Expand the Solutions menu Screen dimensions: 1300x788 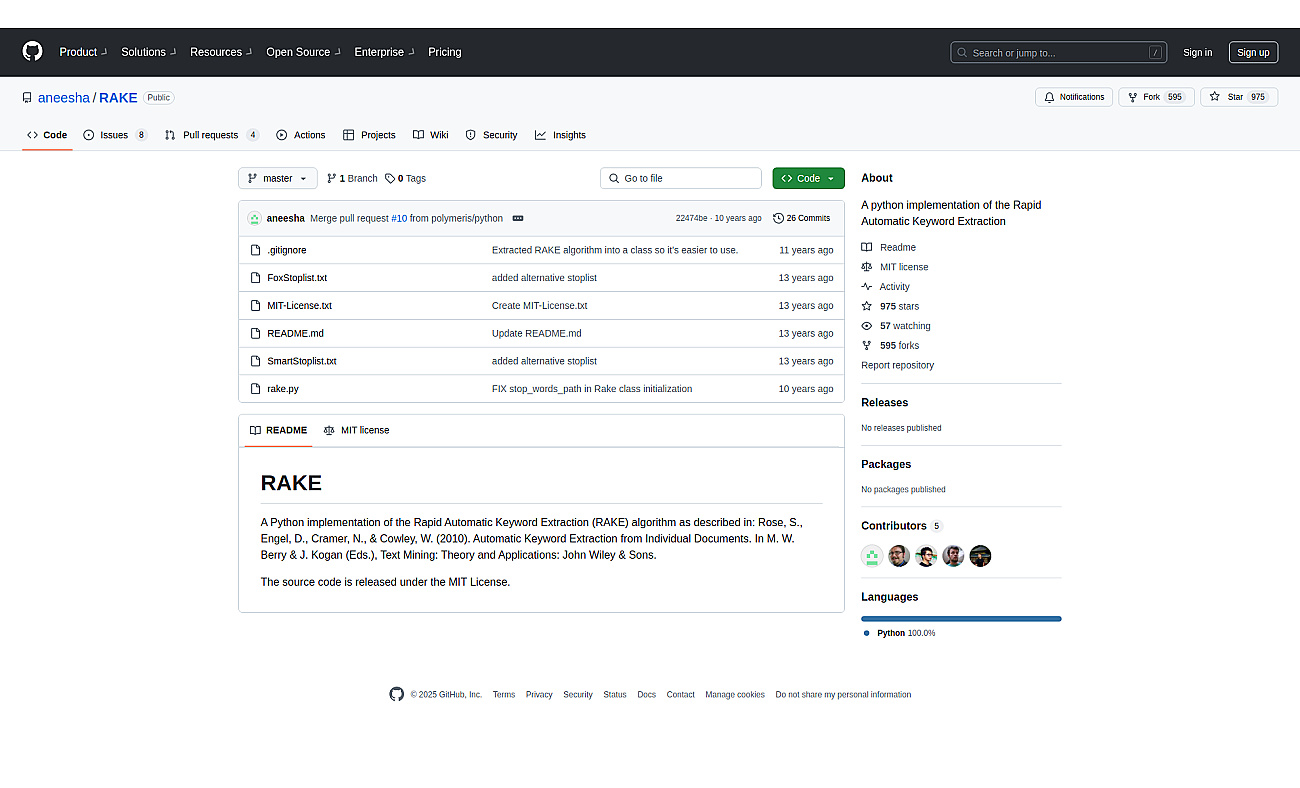[x=149, y=52]
